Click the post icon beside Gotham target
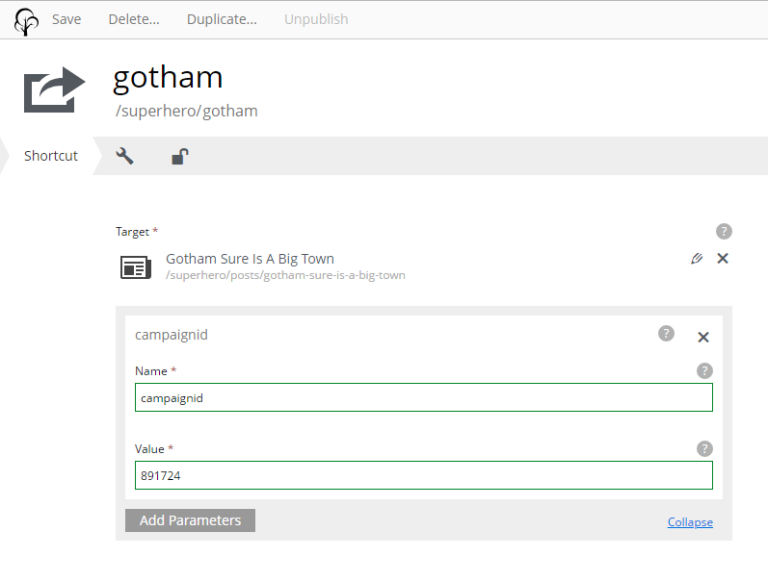Image resolution: width=768 pixels, height=582 pixels. [136, 267]
